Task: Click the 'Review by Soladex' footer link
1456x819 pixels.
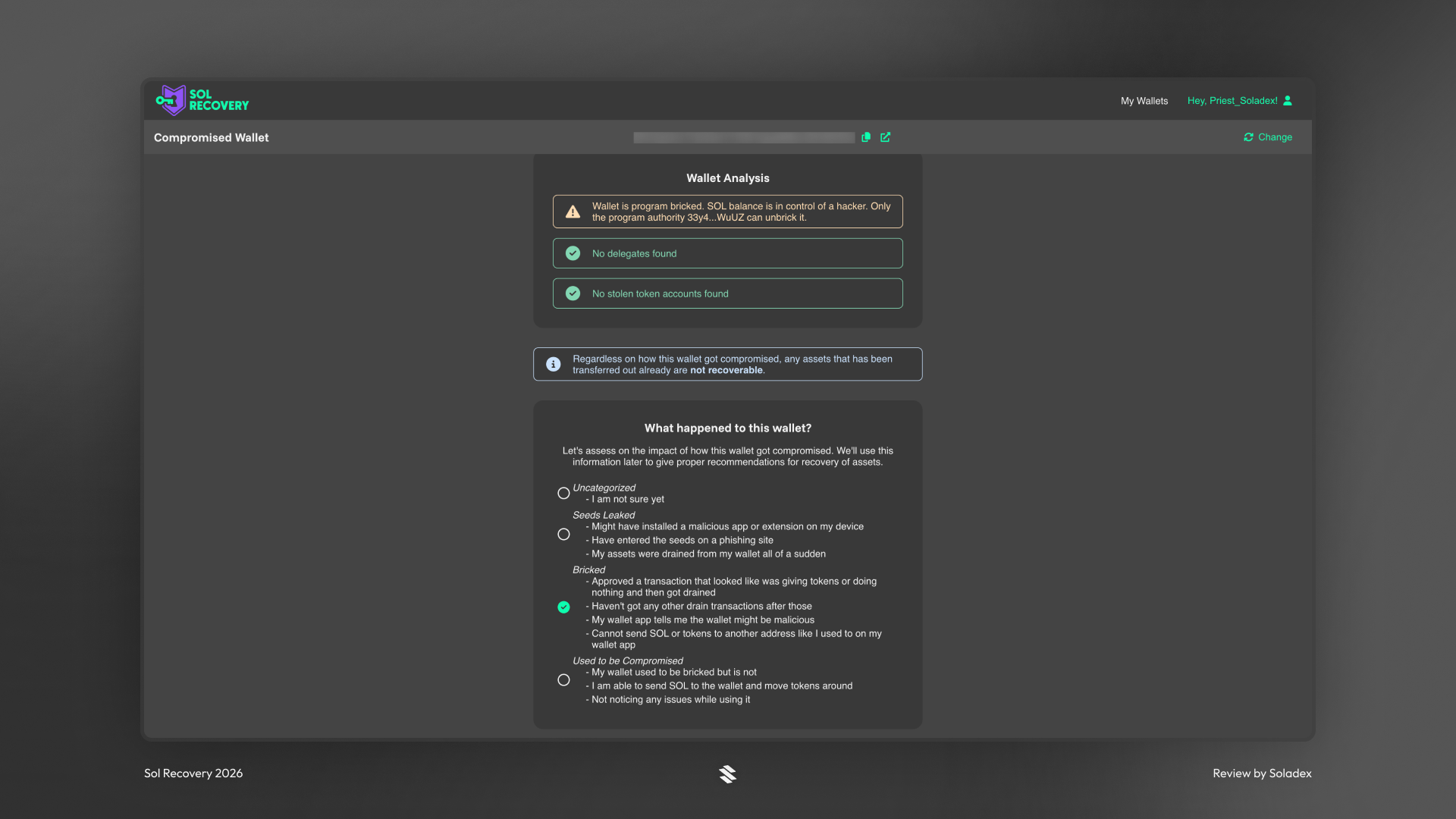Action: click(1262, 773)
